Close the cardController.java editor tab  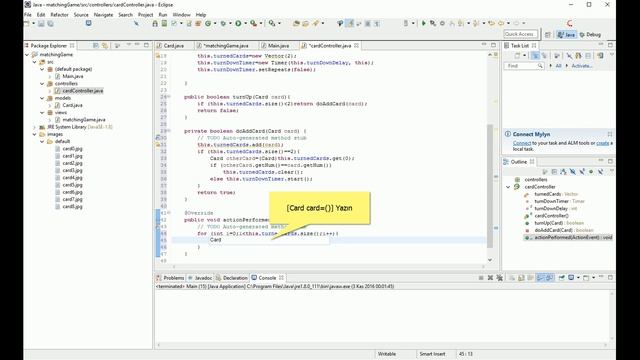[356, 45]
